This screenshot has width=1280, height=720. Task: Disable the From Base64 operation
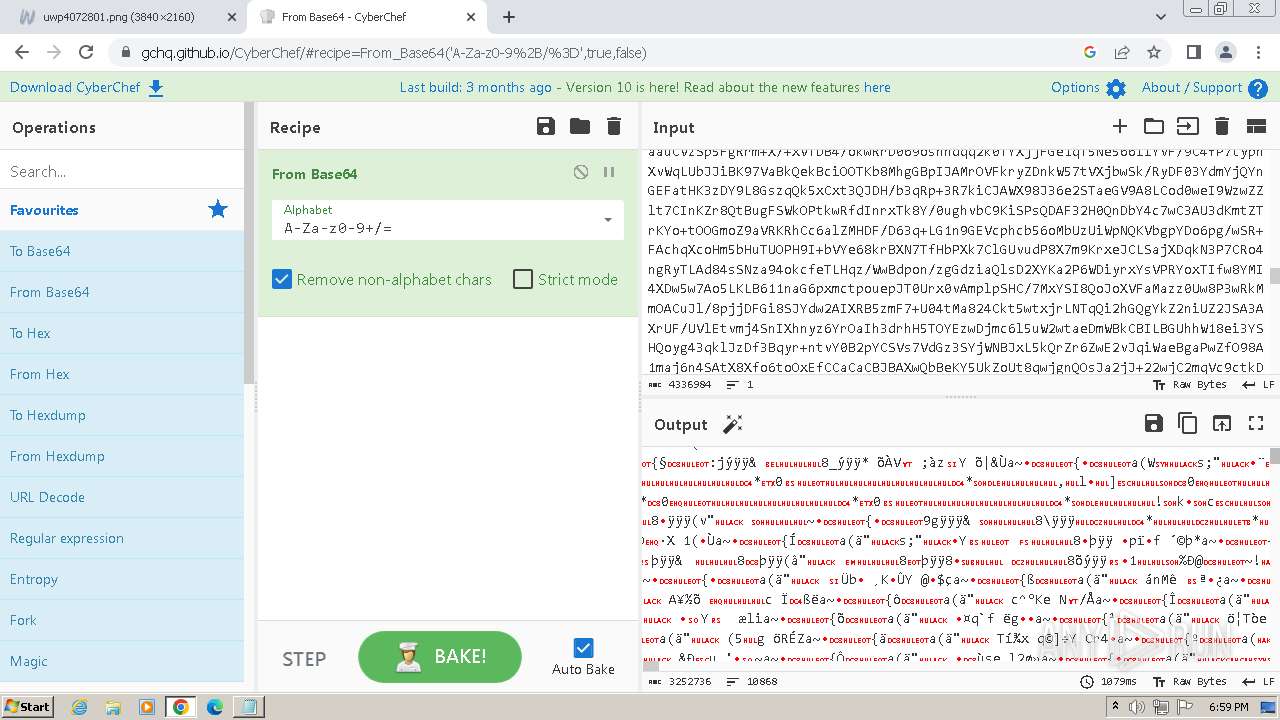tap(581, 172)
